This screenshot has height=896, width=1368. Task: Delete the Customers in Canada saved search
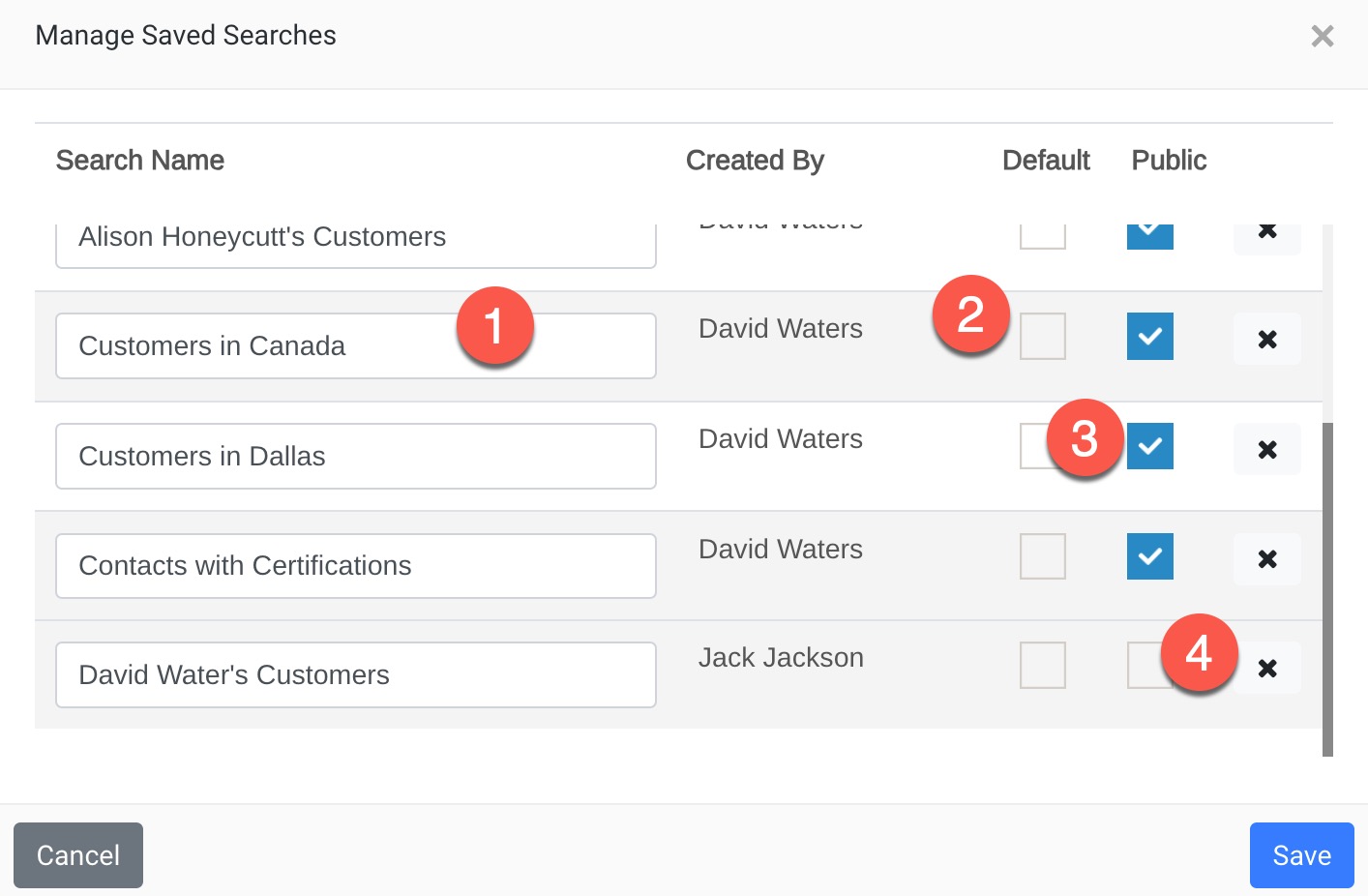pyautogui.click(x=1267, y=339)
